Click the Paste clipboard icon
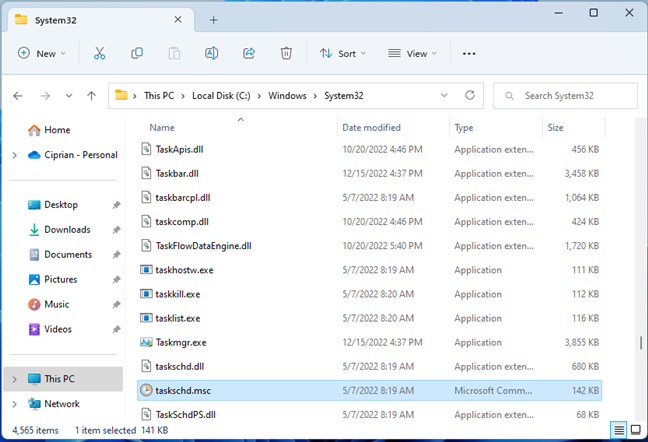 tap(174, 53)
